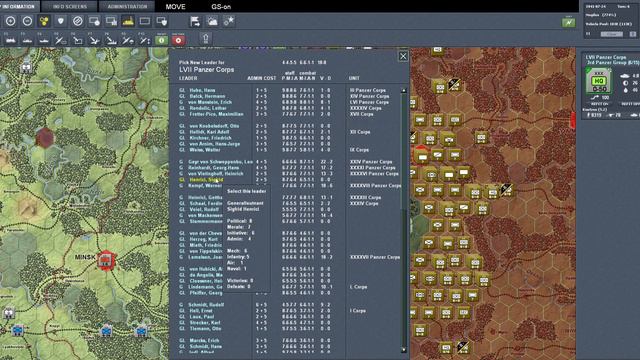Screen dimensions: 640x360
Task: Pick leader Laux, Paul
Action: pos(201,317)
